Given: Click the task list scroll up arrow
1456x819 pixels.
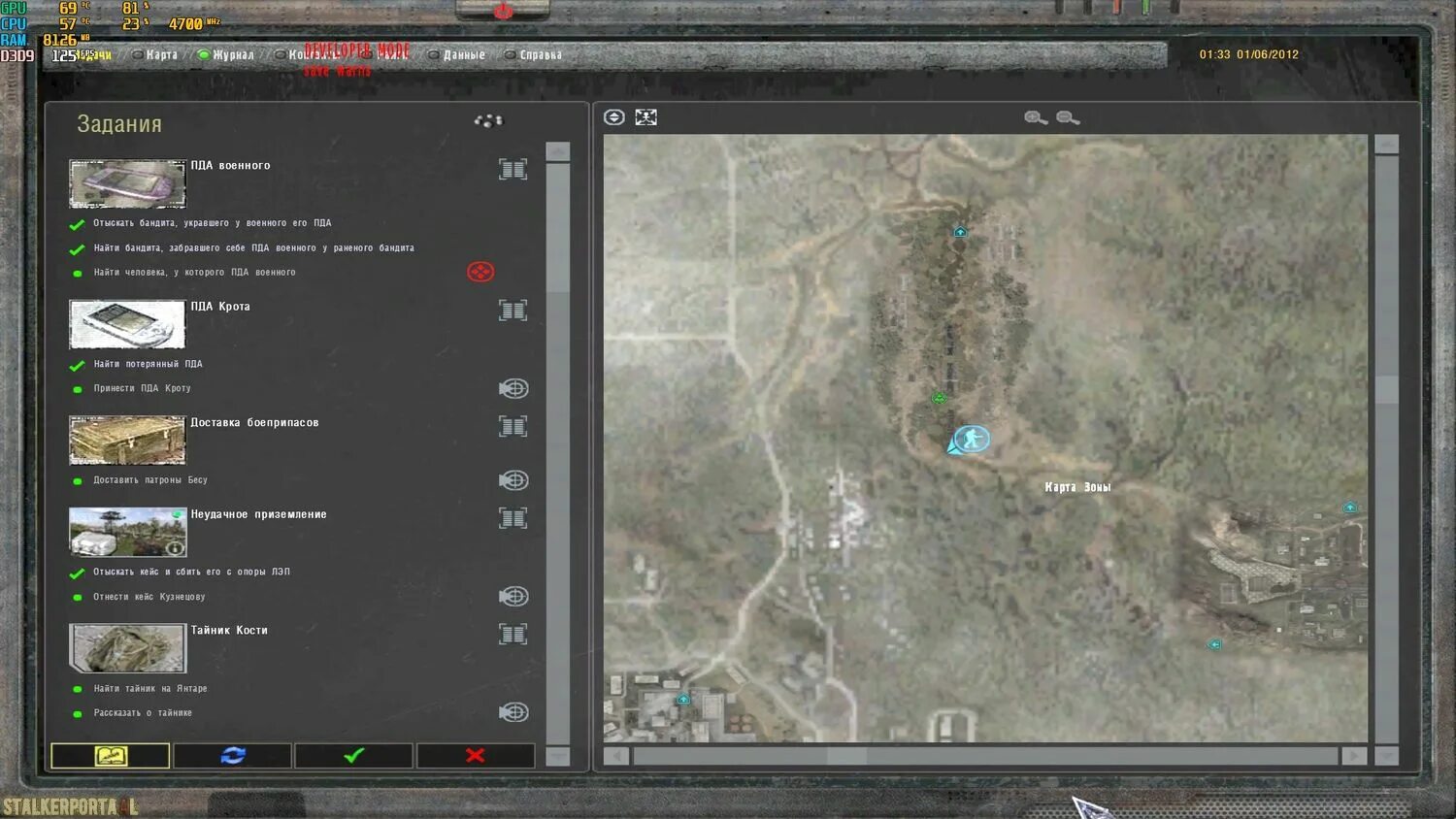Looking at the screenshot, I should [x=558, y=152].
